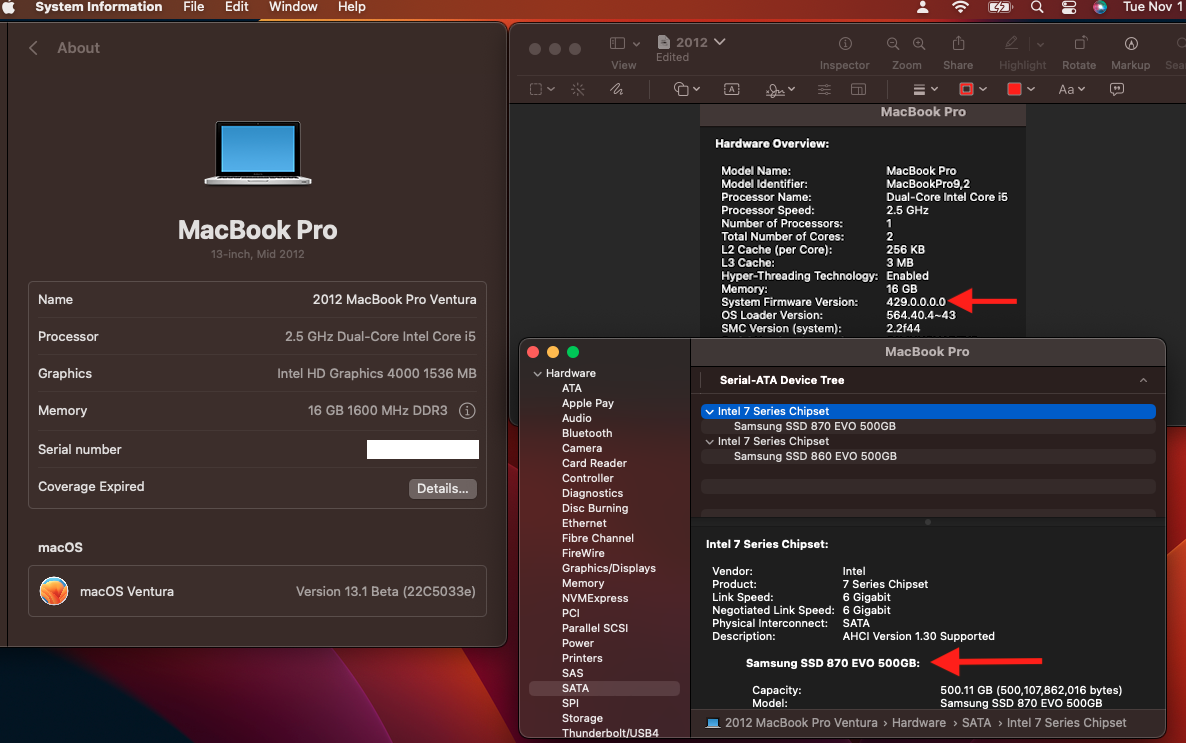Viewport: 1186px width, 743px height.
Task: Open Adjust Color sliders tool
Action: point(824,89)
